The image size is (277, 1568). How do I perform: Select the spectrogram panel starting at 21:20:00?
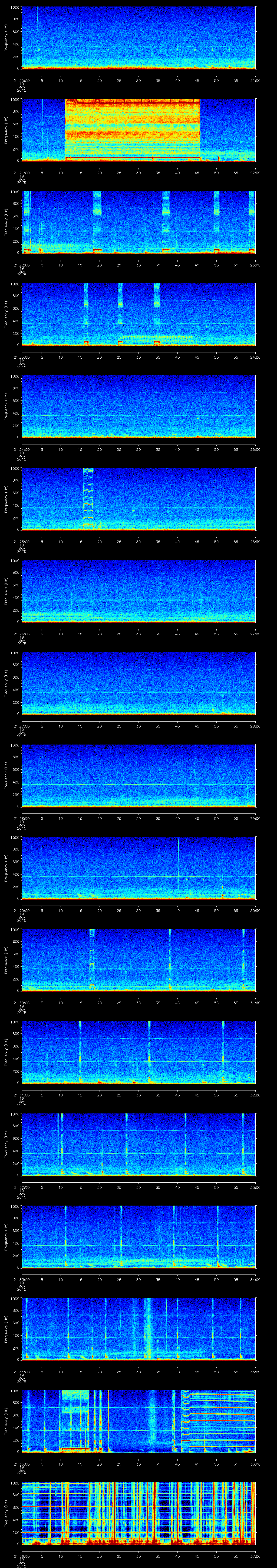point(138,38)
